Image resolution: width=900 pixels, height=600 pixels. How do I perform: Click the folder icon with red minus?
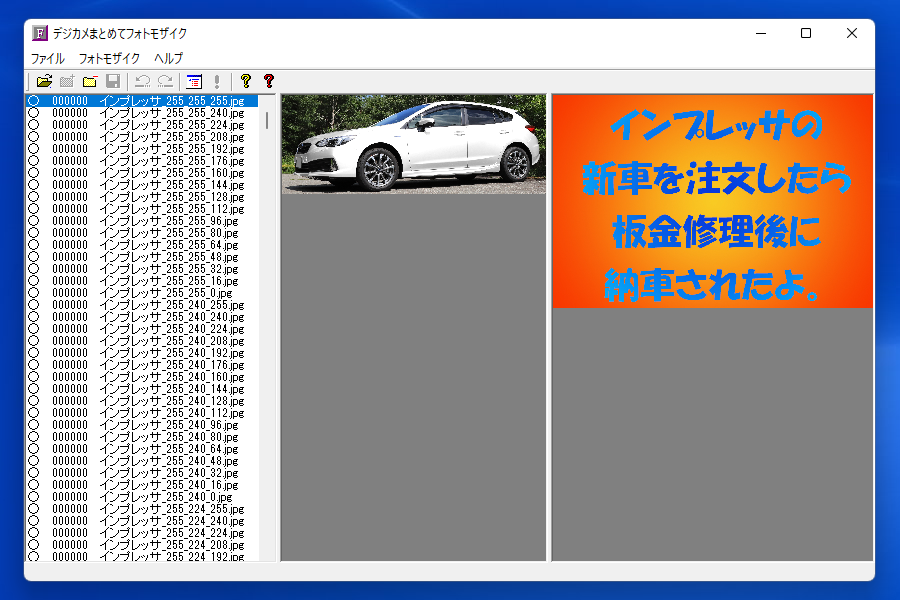click(x=90, y=81)
